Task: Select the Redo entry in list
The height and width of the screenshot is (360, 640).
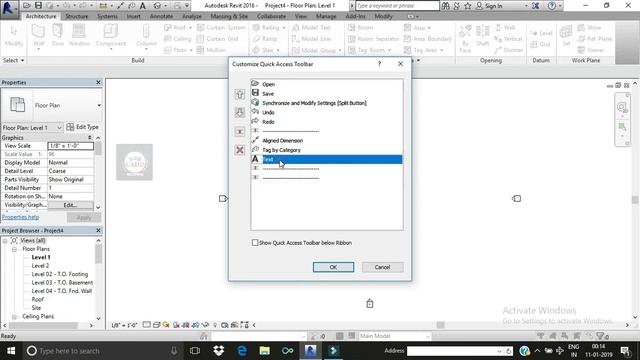Action: tap(327, 122)
